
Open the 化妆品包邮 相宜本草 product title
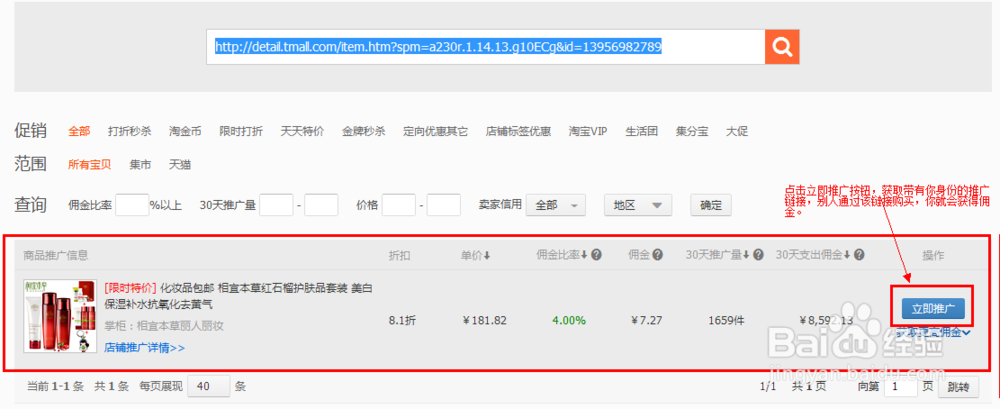[x=239, y=296]
